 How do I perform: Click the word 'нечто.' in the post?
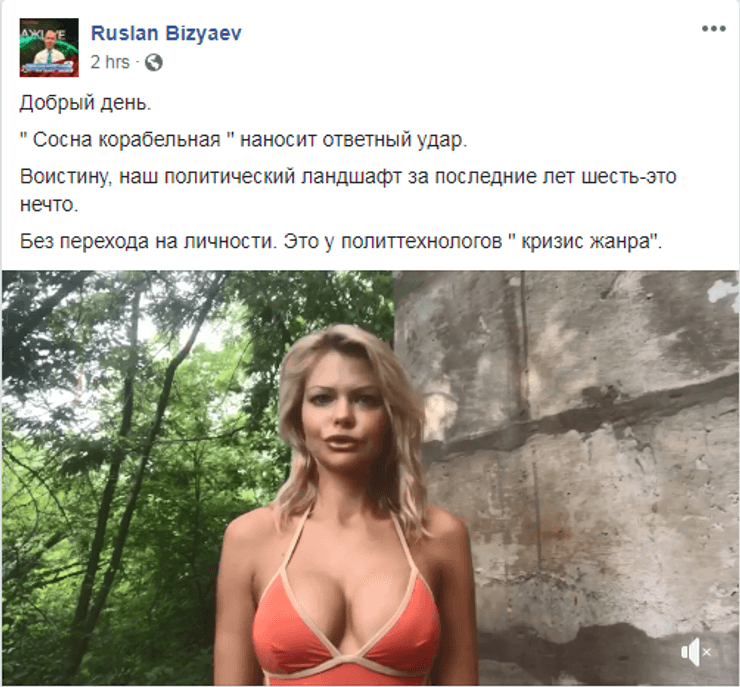tap(49, 204)
